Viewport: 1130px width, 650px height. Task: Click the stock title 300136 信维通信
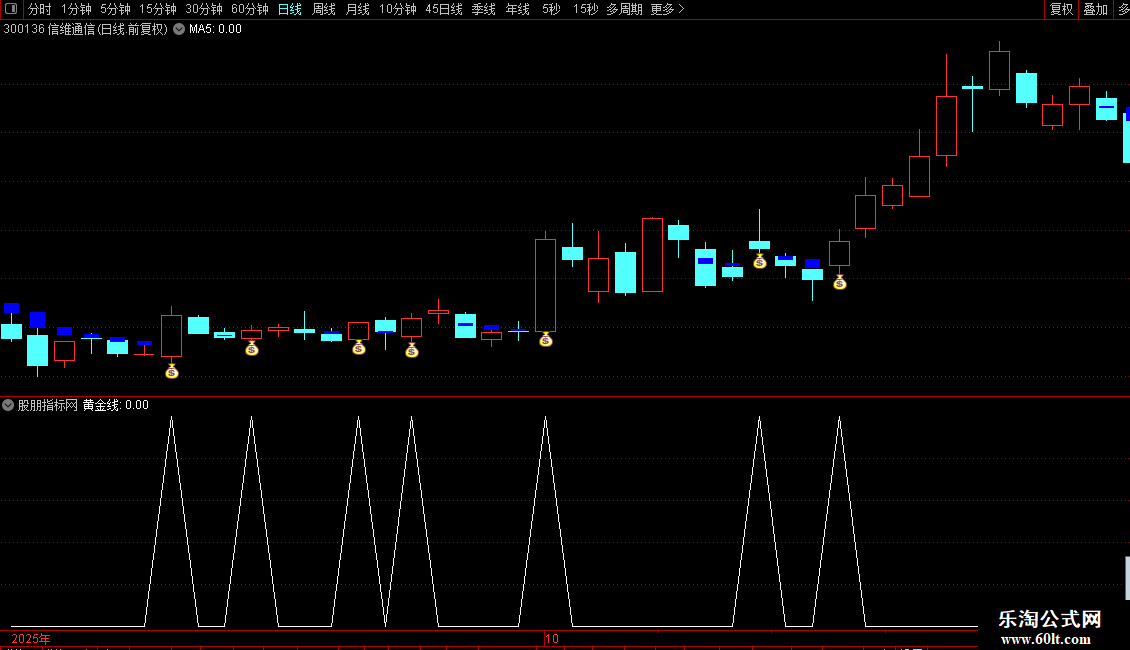click(x=49, y=30)
